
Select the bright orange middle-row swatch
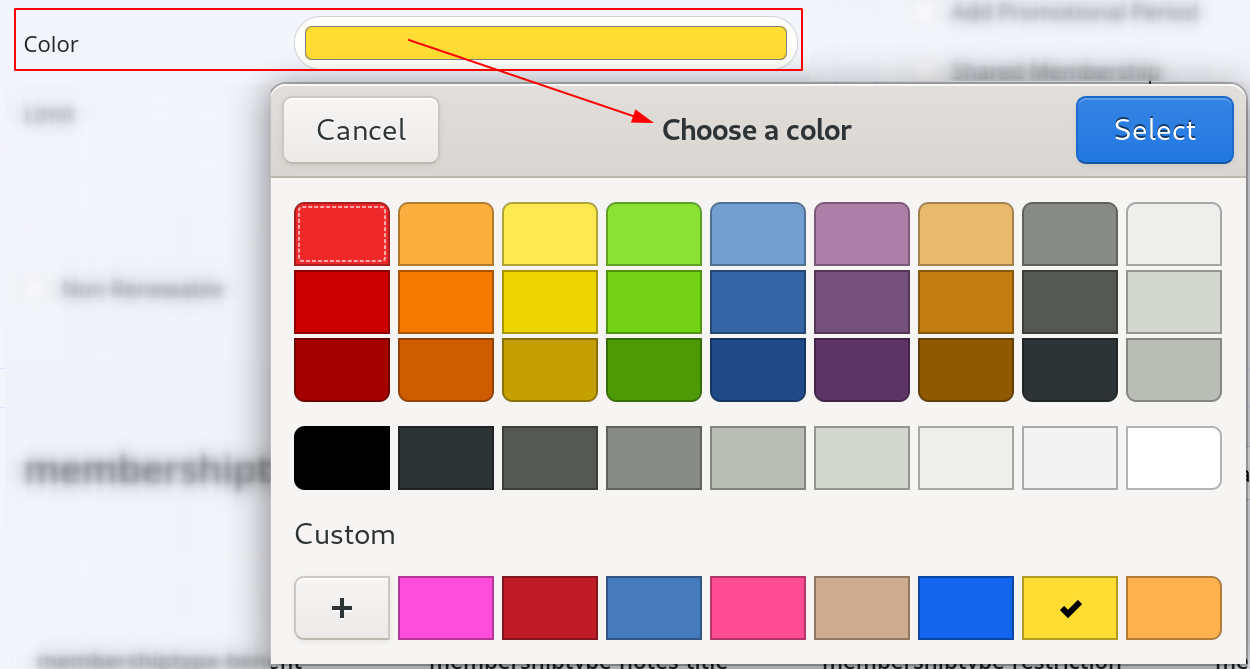click(446, 302)
